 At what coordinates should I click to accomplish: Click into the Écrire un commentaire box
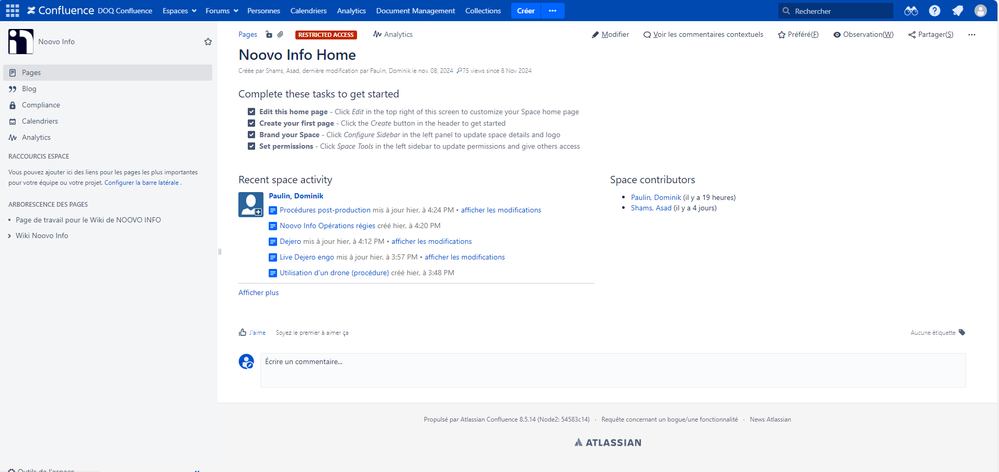coord(613,370)
